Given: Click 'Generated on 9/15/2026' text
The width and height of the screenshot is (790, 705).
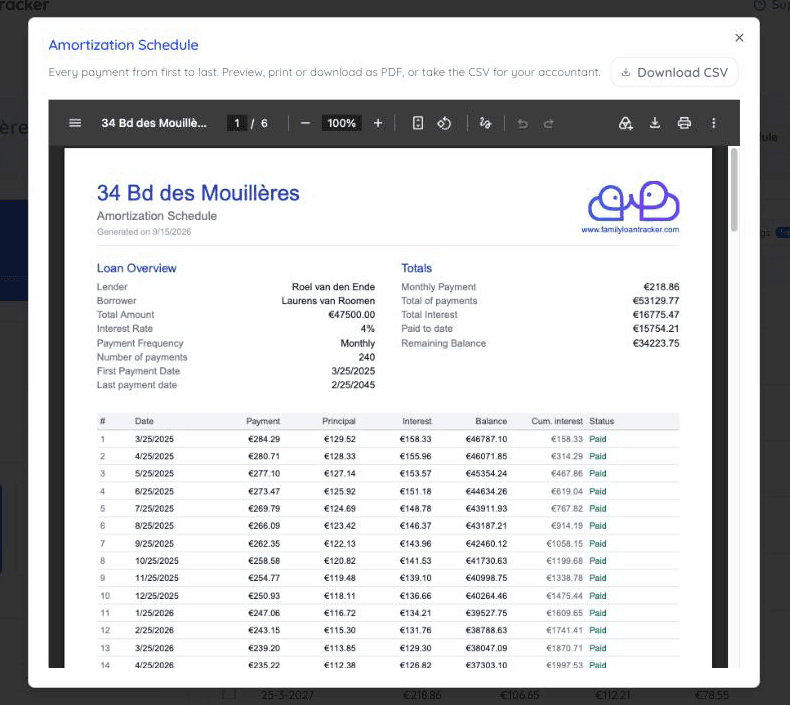Looking at the screenshot, I should point(144,232).
